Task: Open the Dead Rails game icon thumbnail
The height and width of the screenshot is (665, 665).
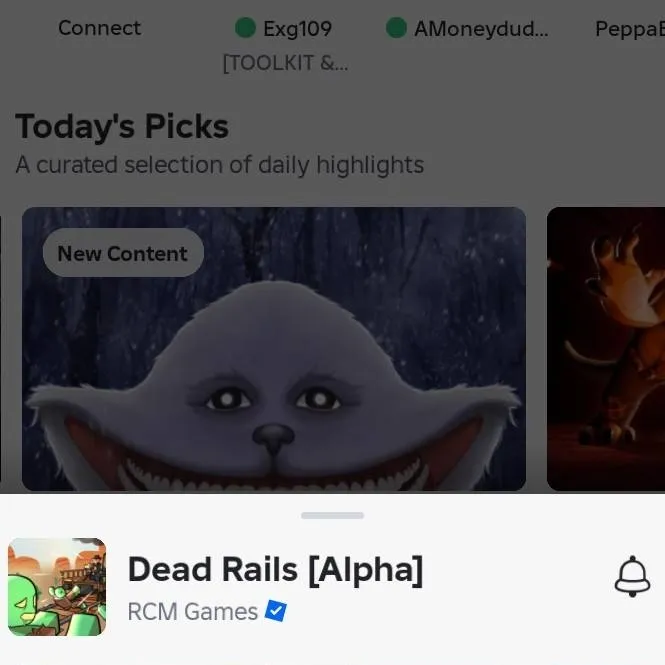Action: [57, 587]
